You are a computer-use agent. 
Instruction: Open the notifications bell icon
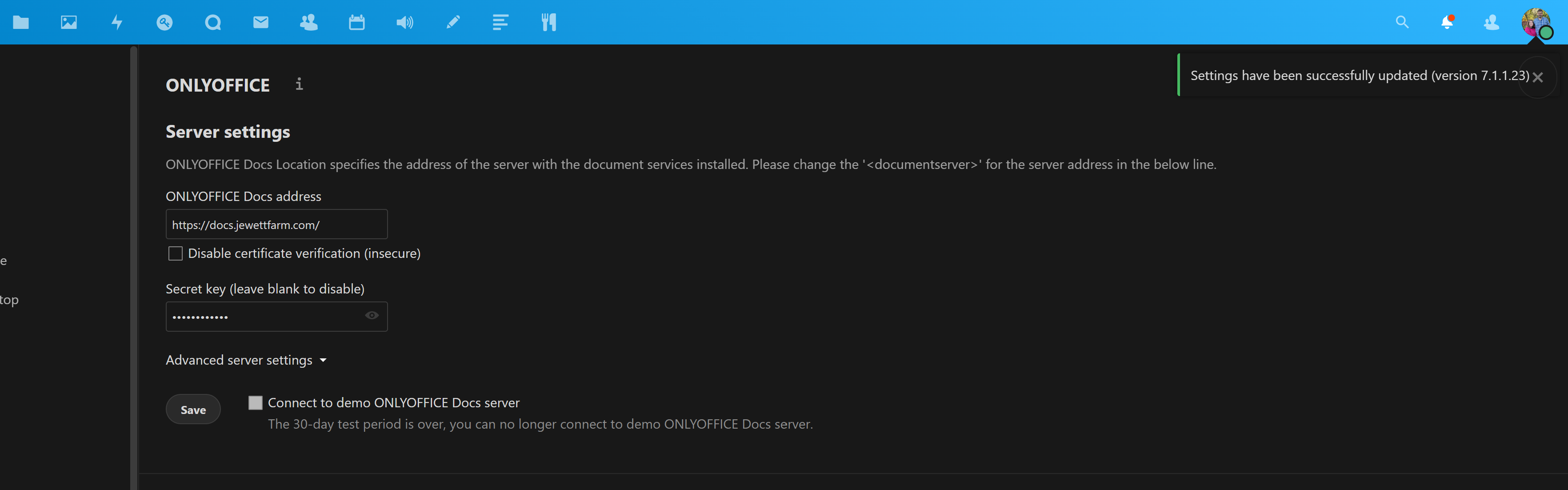click(x=1448, y=23)
